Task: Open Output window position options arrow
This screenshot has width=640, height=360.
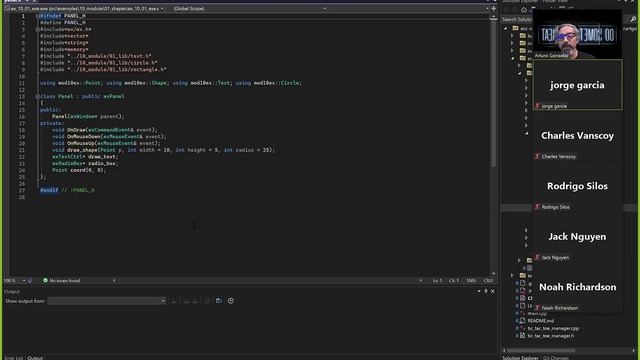Action: click(479, 291)
